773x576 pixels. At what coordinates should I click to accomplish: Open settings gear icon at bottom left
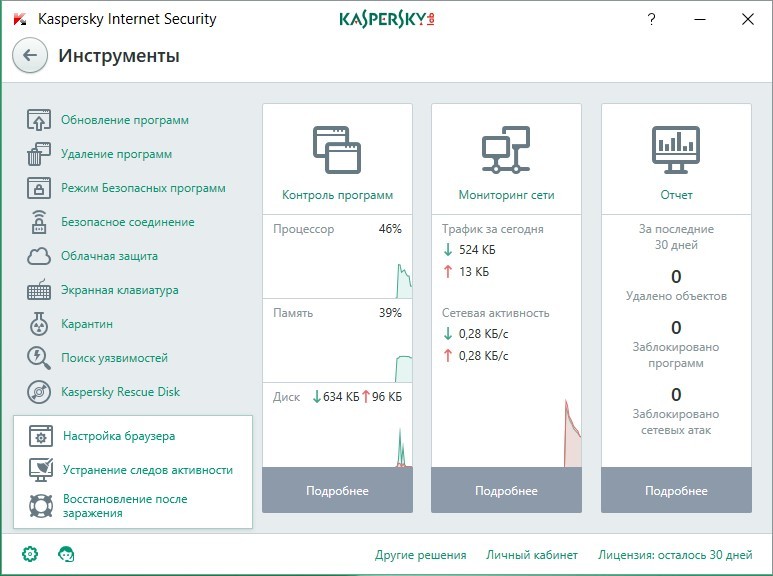click(x=30, y=554)
